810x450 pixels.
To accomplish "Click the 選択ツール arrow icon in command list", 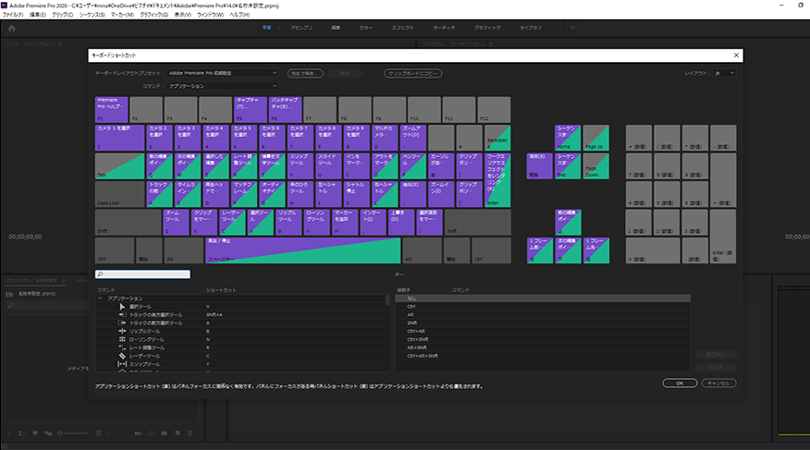I will click(x=122, y=306).
